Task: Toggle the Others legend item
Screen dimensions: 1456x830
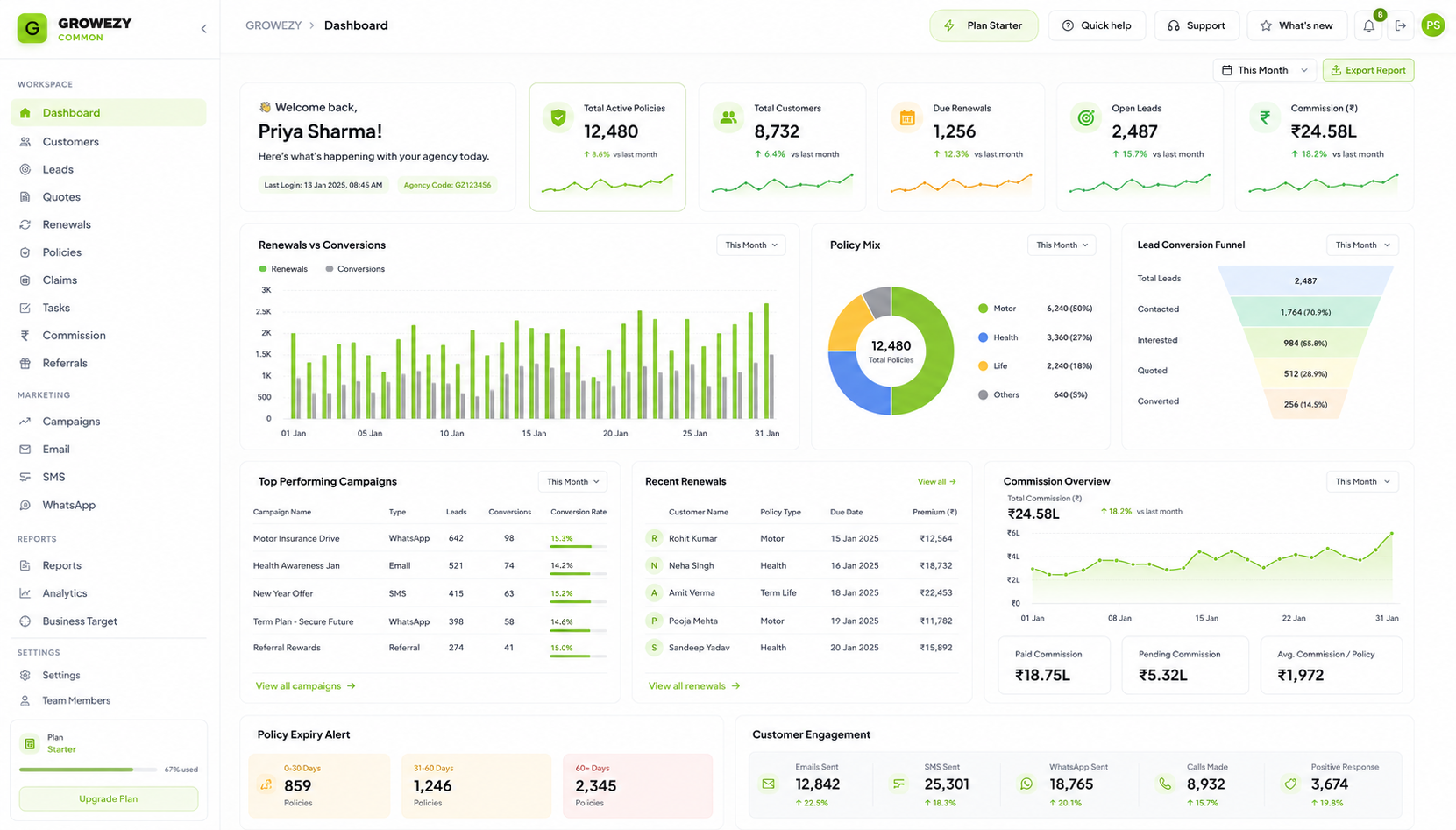Action: [x=999, y=395]
